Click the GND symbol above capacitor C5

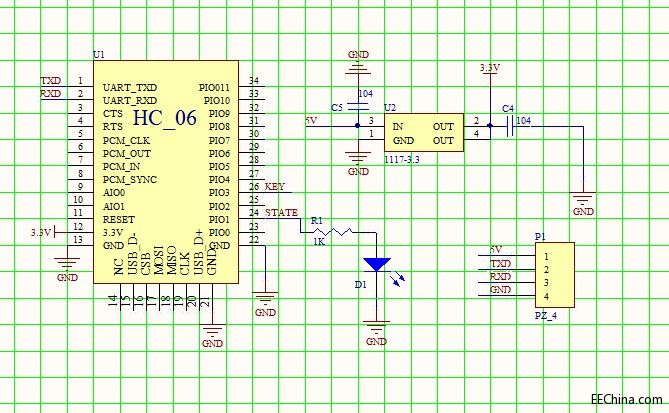[357, 66]
